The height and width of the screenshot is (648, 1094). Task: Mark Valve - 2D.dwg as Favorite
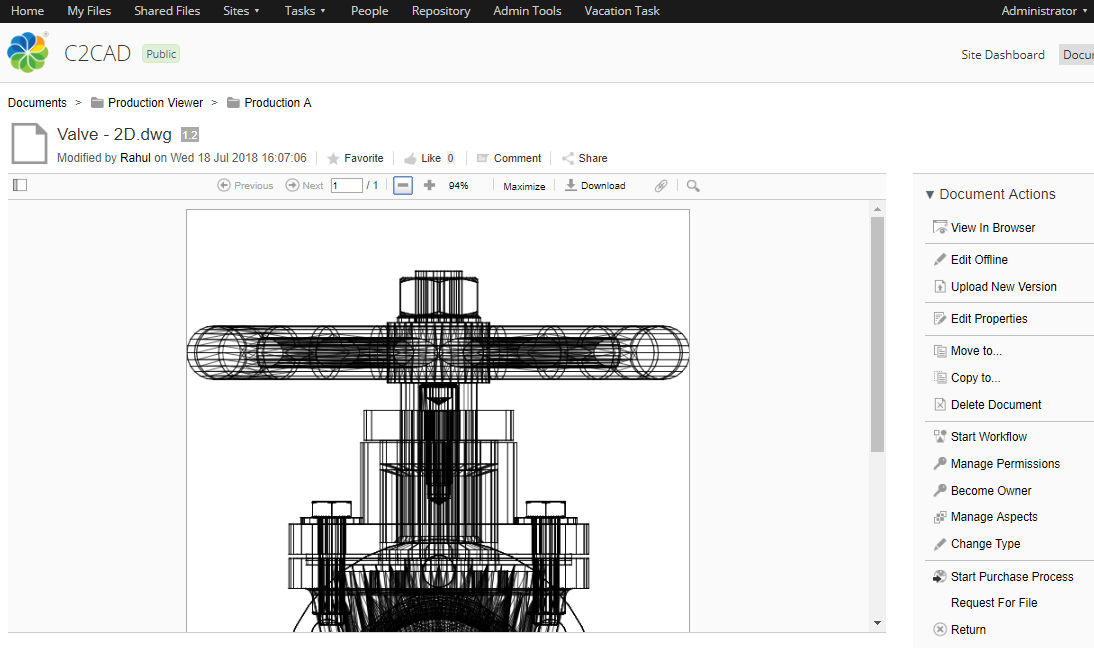tap(355, 158)
